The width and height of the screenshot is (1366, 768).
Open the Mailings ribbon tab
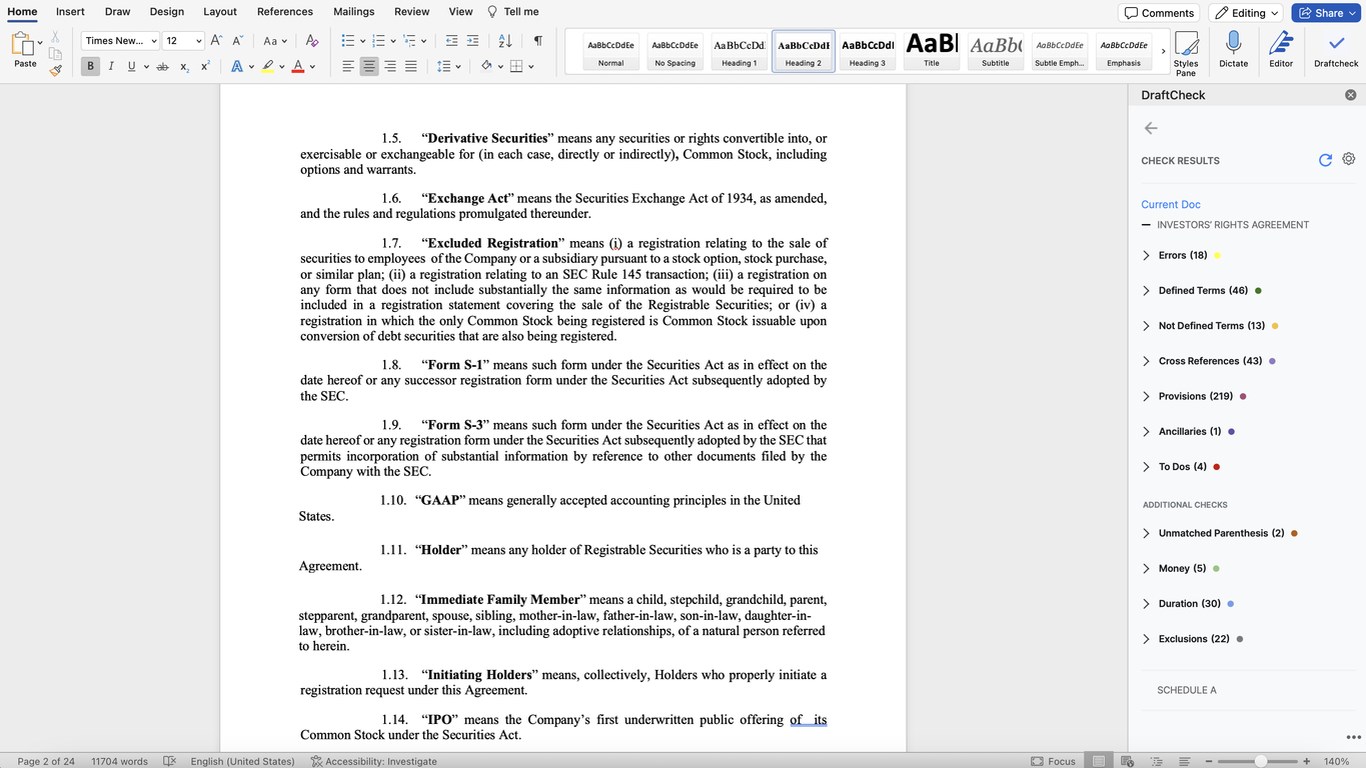coord(354,12)
